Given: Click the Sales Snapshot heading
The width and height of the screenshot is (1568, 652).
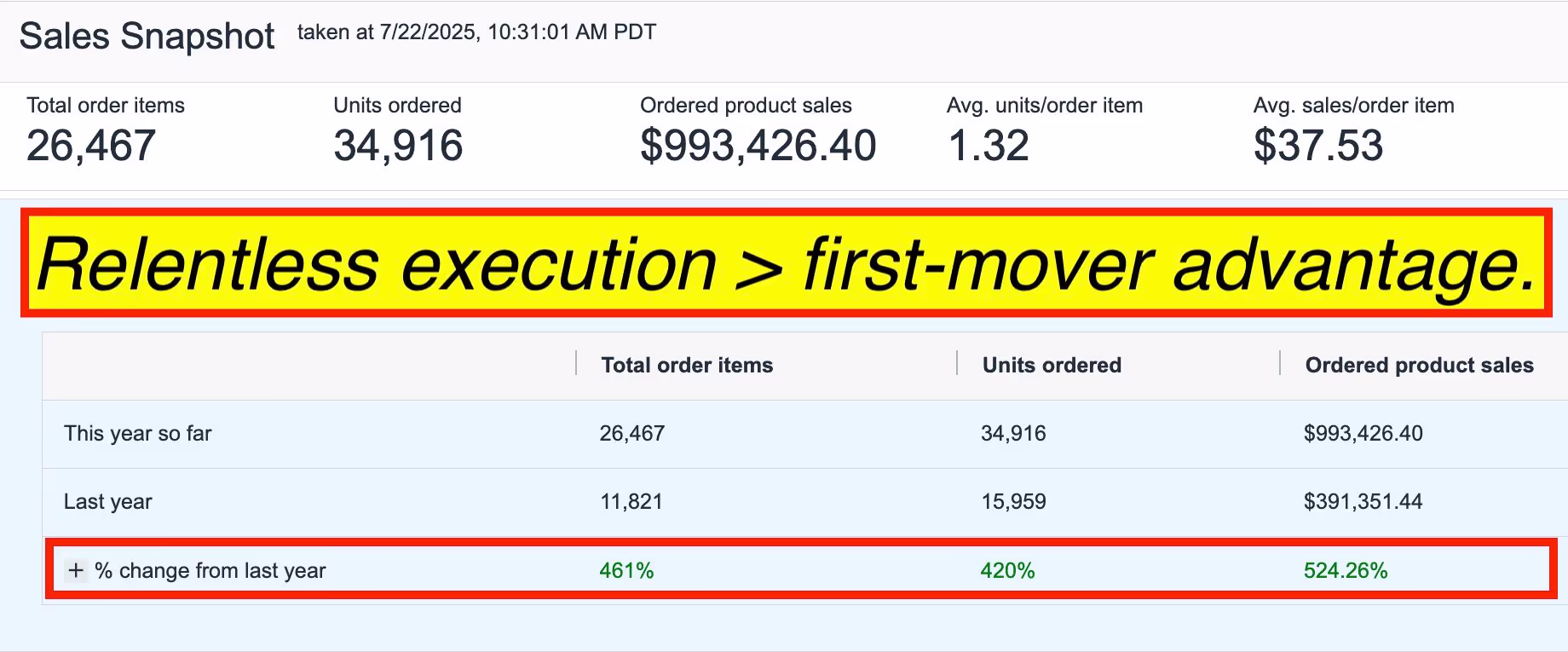Looking at the screenshot, I should (x=147, y=37).
